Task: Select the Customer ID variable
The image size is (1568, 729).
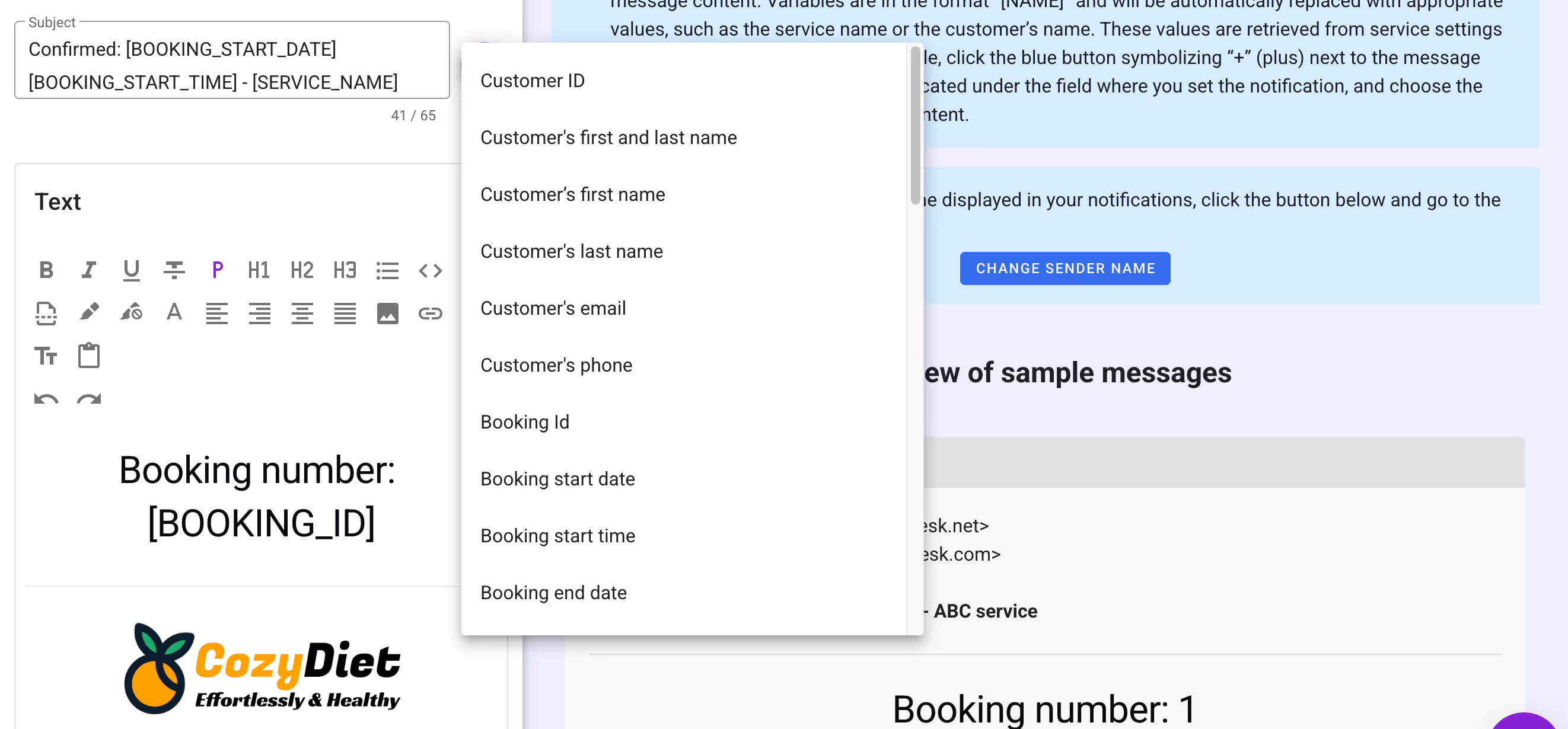Action: pyautogui.click(x=532, y=79)
